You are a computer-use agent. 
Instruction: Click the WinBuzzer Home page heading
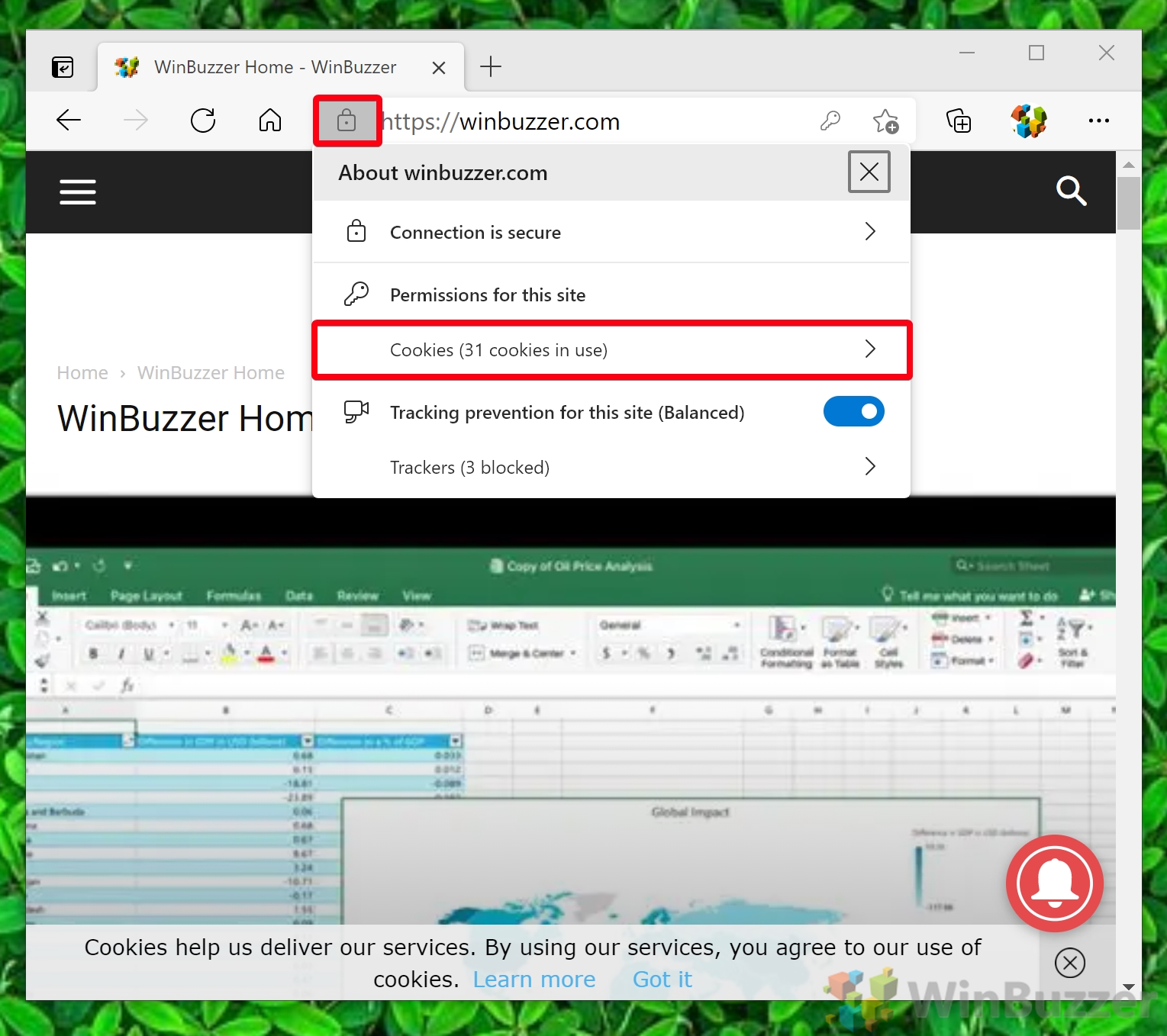point(185,418)
